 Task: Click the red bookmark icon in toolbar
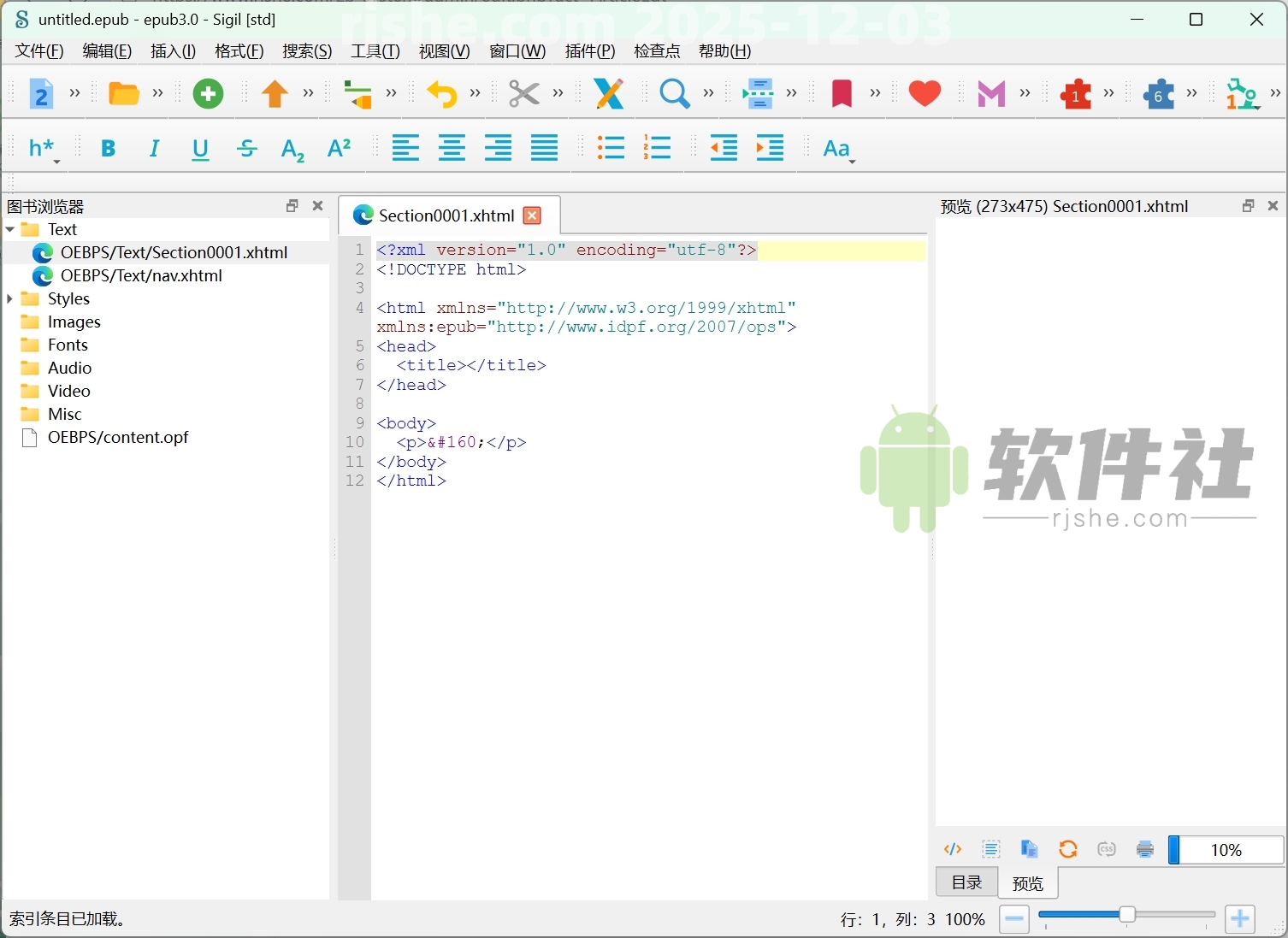pyautogui.click(x=842, y=94)
